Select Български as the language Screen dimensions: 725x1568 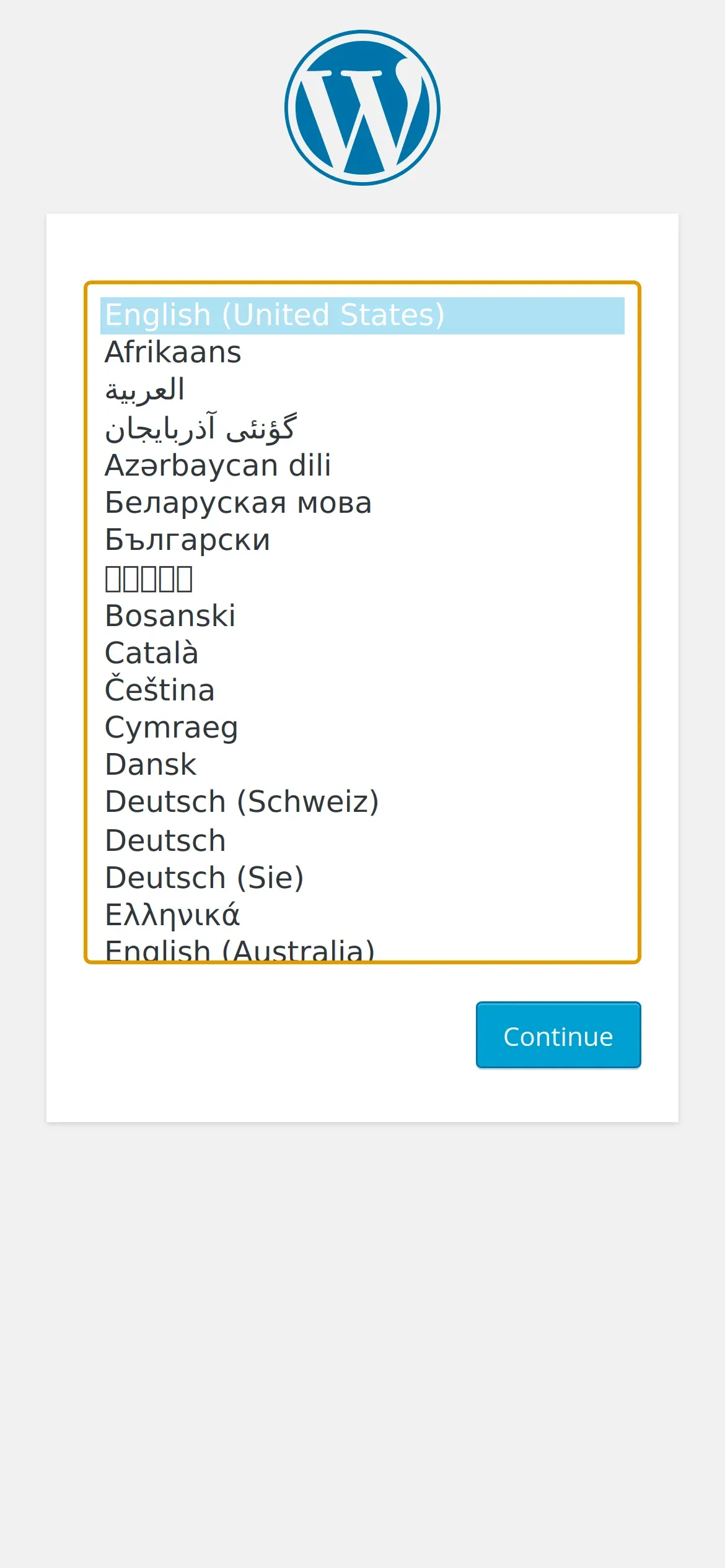tap(187, 540)
